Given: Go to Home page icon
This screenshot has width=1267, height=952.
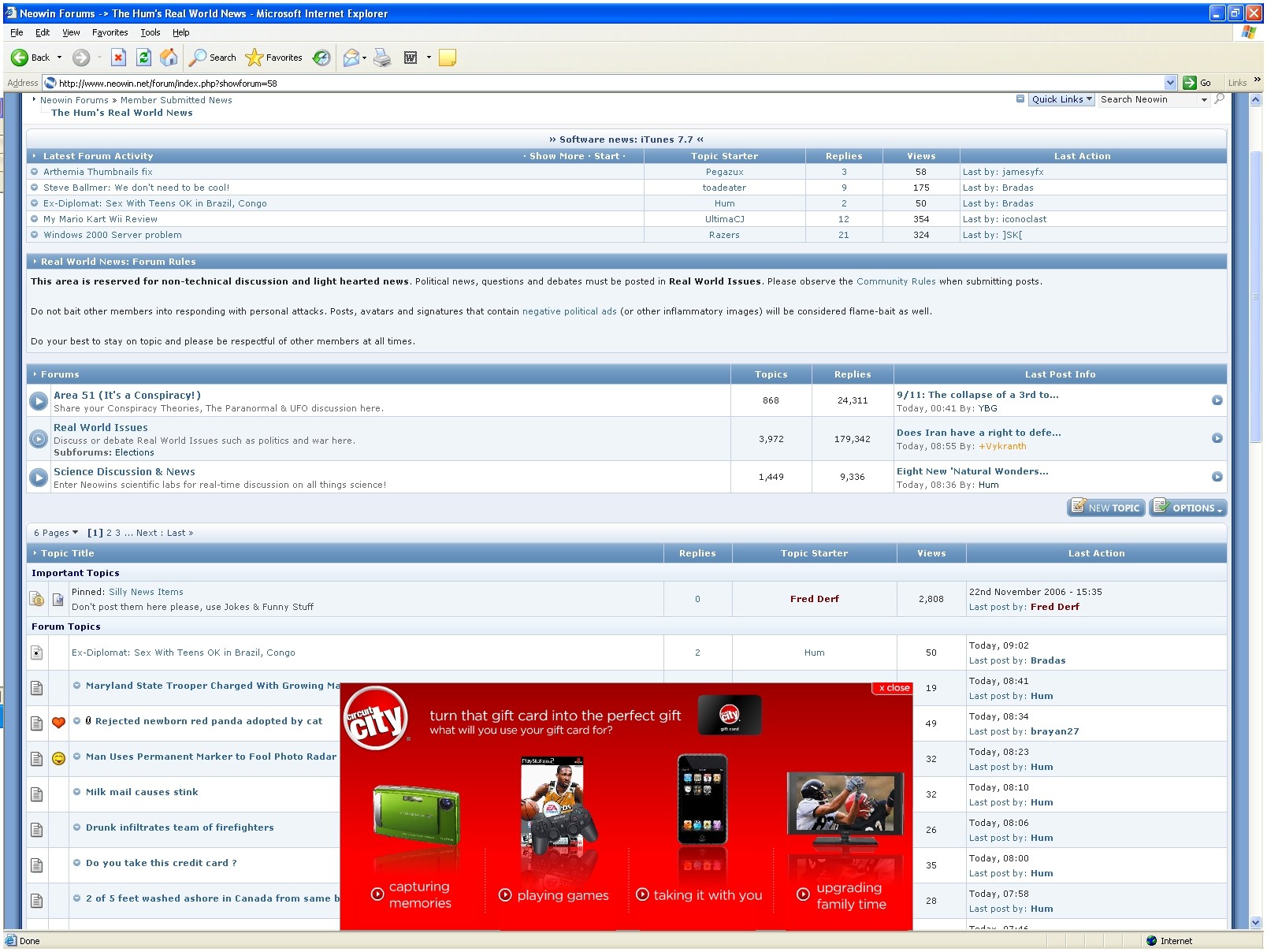Looking at the screenshot, I should click(x=169, y=58).
